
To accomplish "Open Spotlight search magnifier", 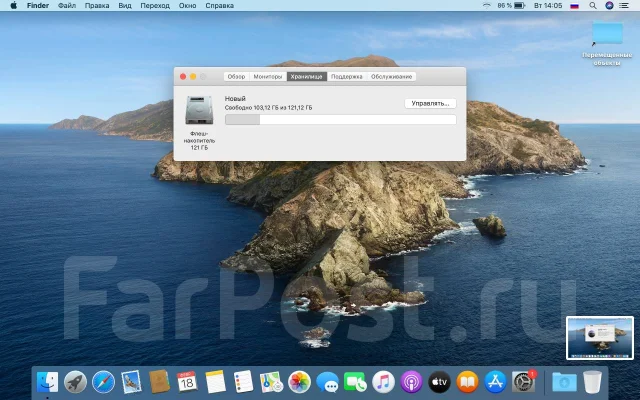I will click(593, 6).
